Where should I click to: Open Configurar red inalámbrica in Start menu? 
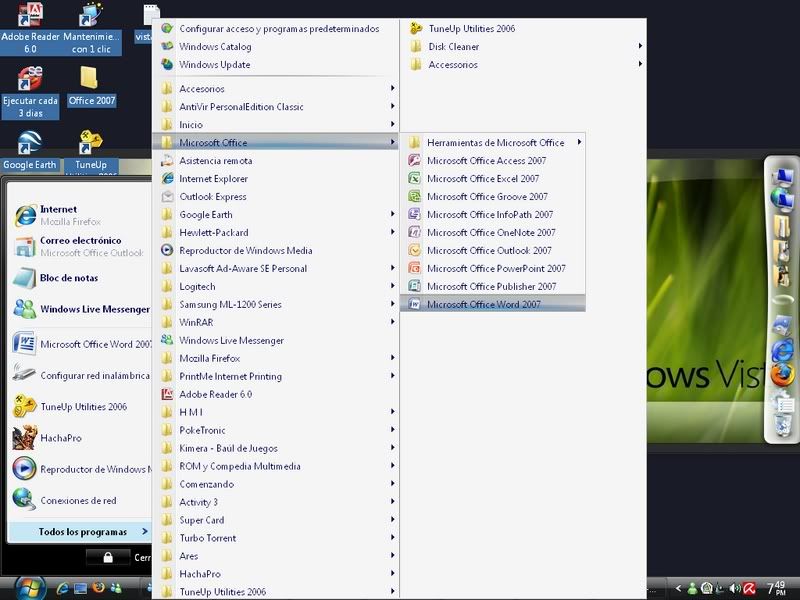click(x=81, y=376)
